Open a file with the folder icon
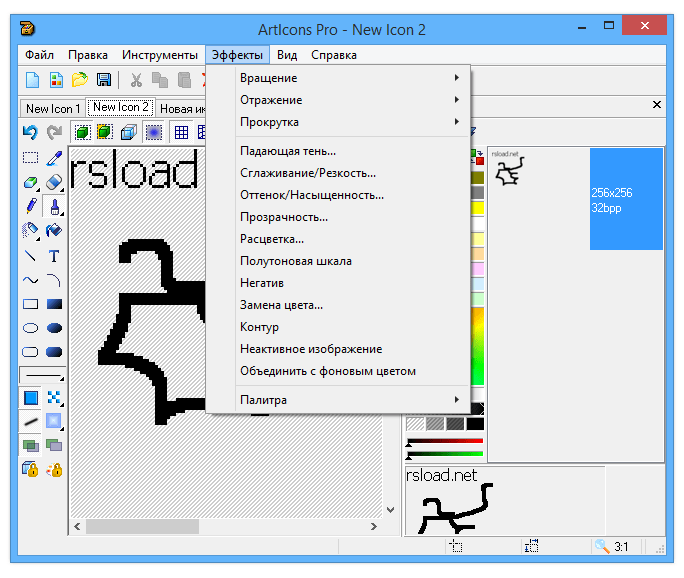Viewport: 684px width, 578px height. tap(80, 80)
